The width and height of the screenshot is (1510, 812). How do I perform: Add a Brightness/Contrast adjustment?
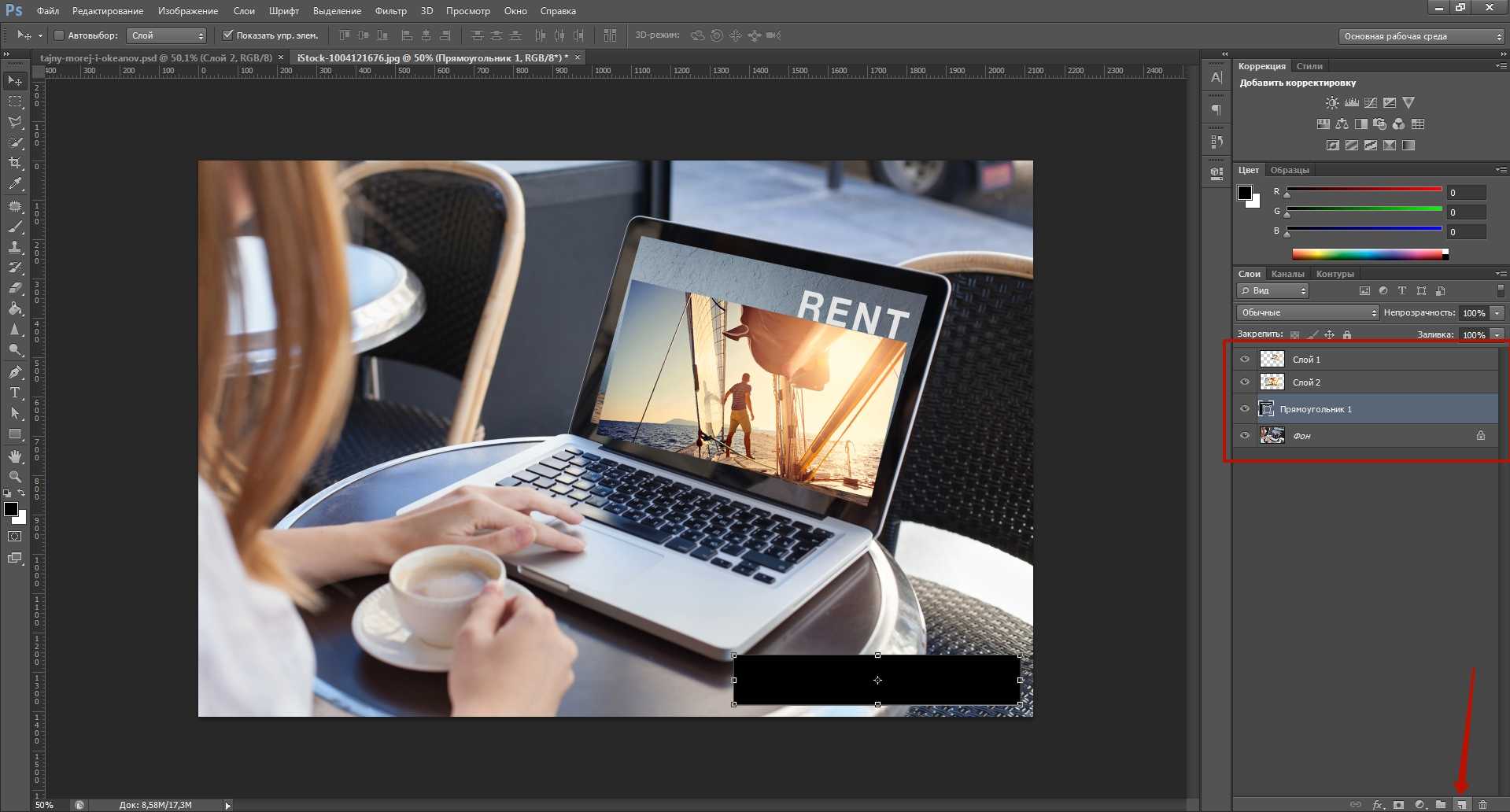pyautogui.click(x=1331, y=103)
